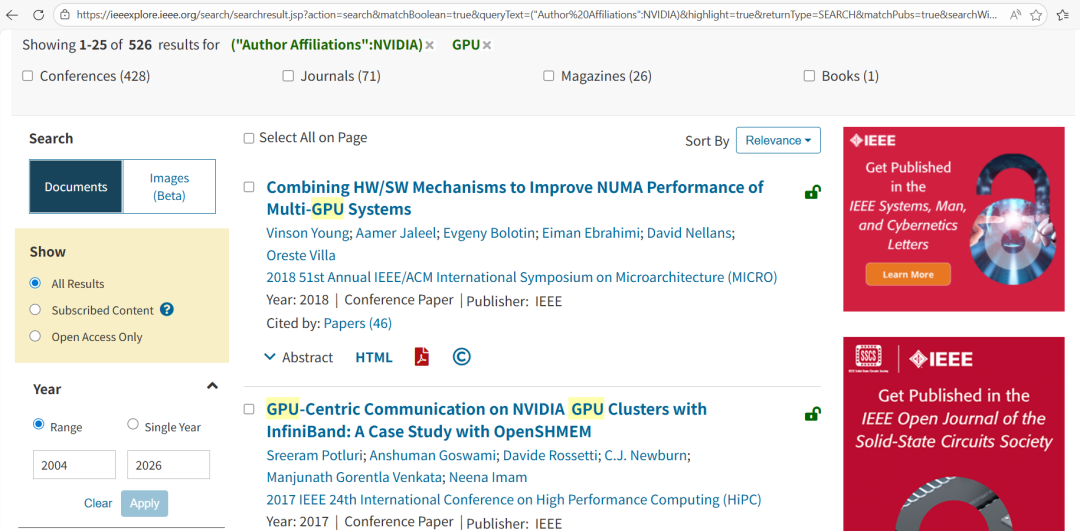Choose Subscribed Content radio option
This screenshot has width=1080, height=531.
35,310
